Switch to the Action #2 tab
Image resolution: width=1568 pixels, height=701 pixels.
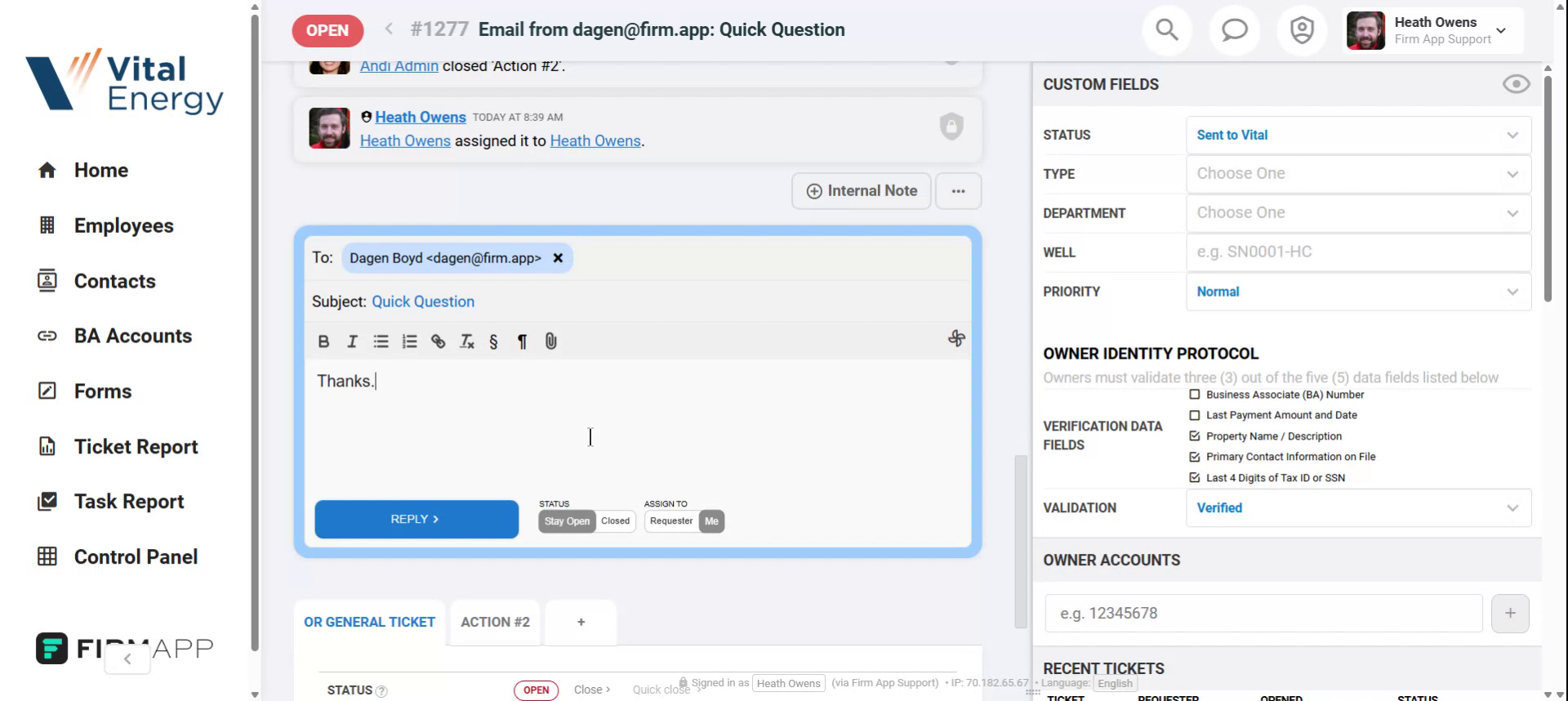pos(495,623)
